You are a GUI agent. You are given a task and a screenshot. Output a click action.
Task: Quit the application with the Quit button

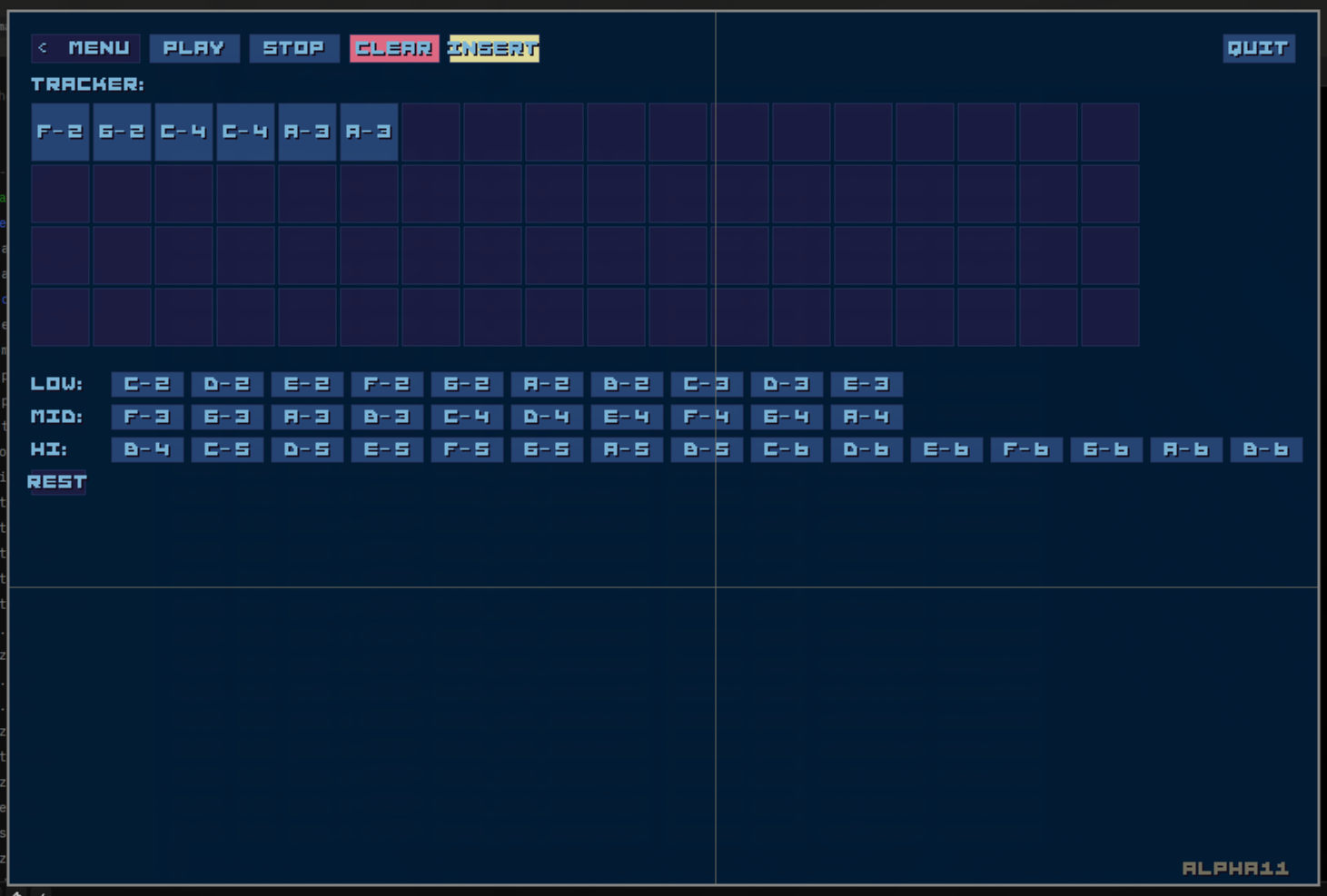click(x=1258, y=48)
